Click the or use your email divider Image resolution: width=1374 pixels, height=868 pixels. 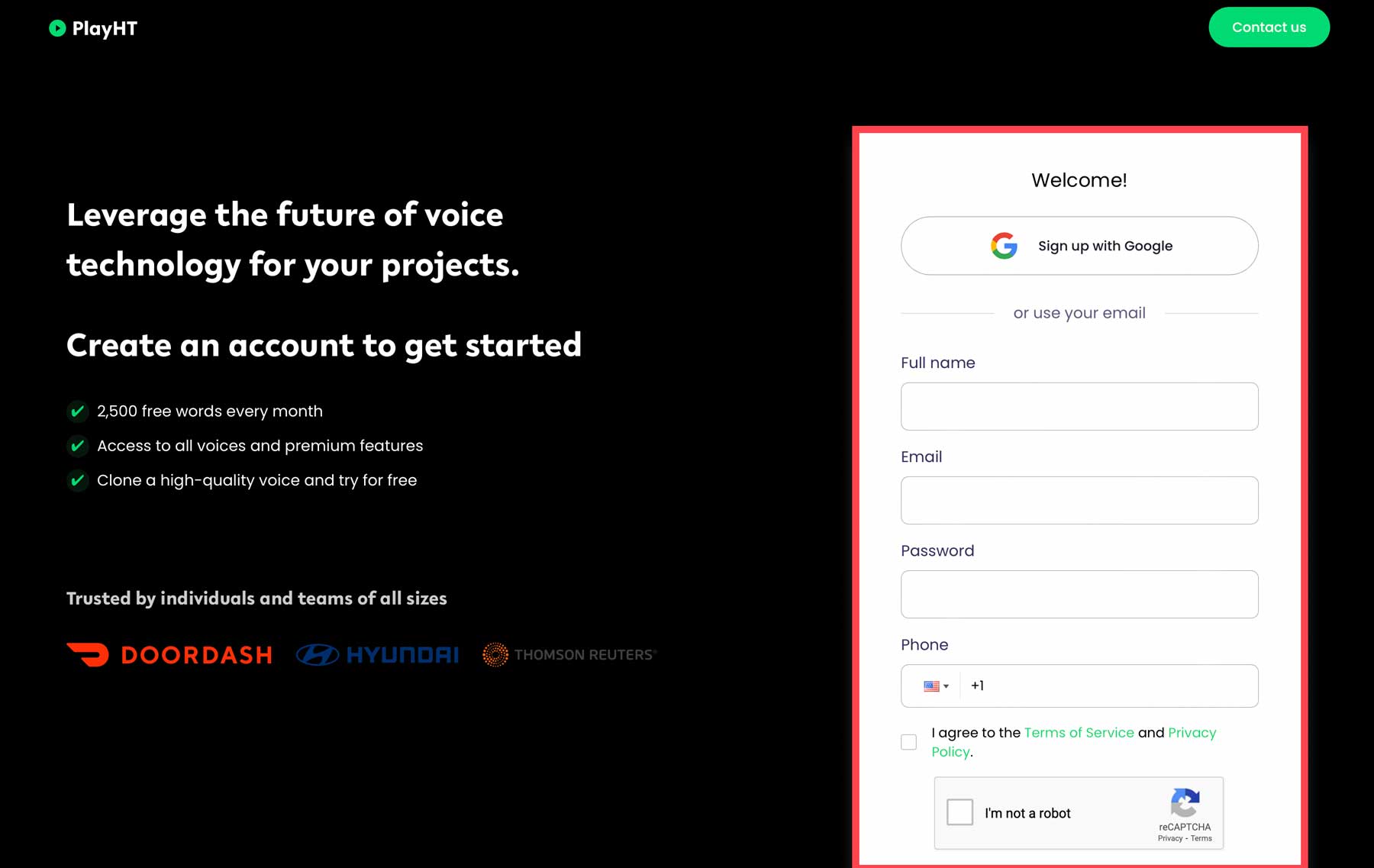(1079, 313)
